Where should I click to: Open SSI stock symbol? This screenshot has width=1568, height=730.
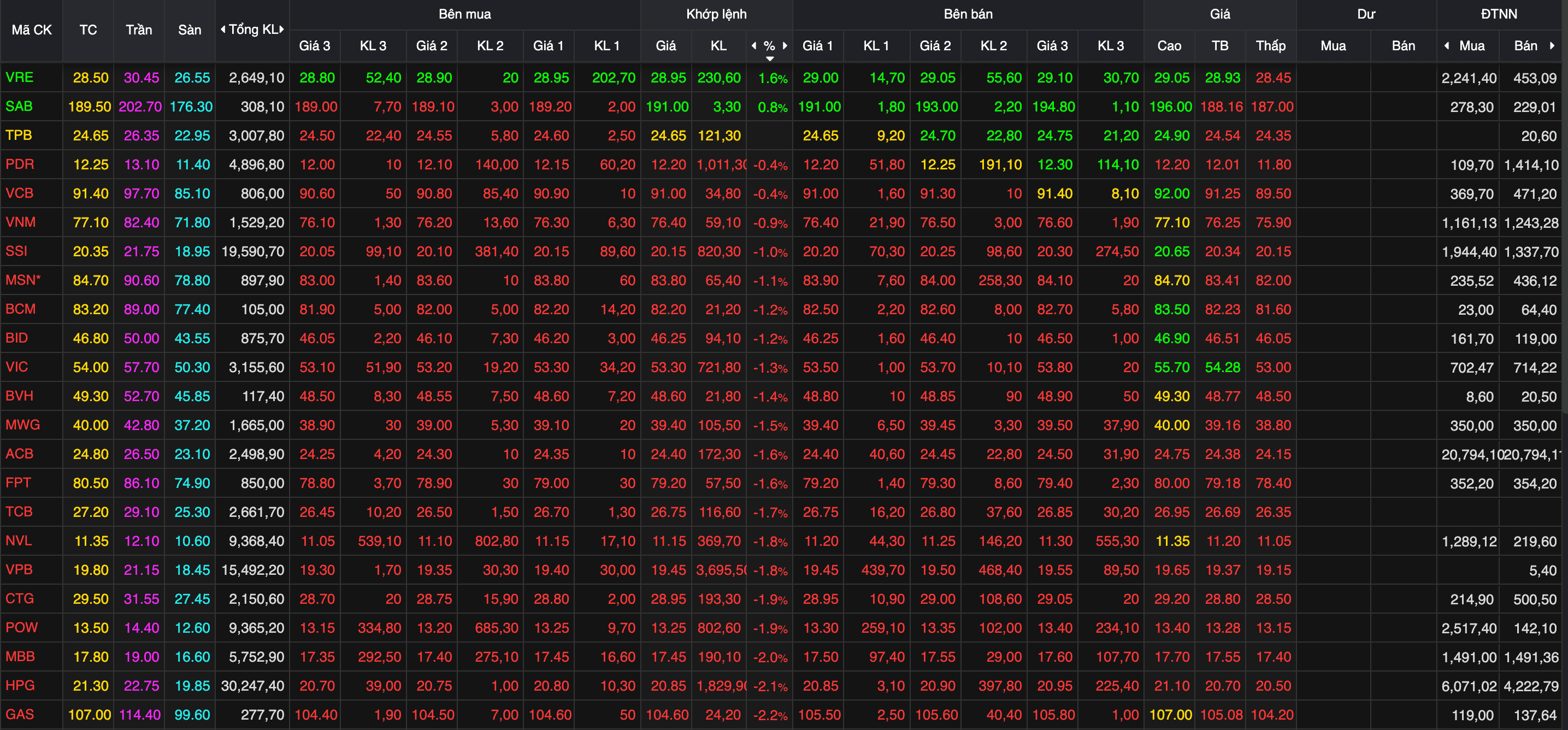pos(16,251)
